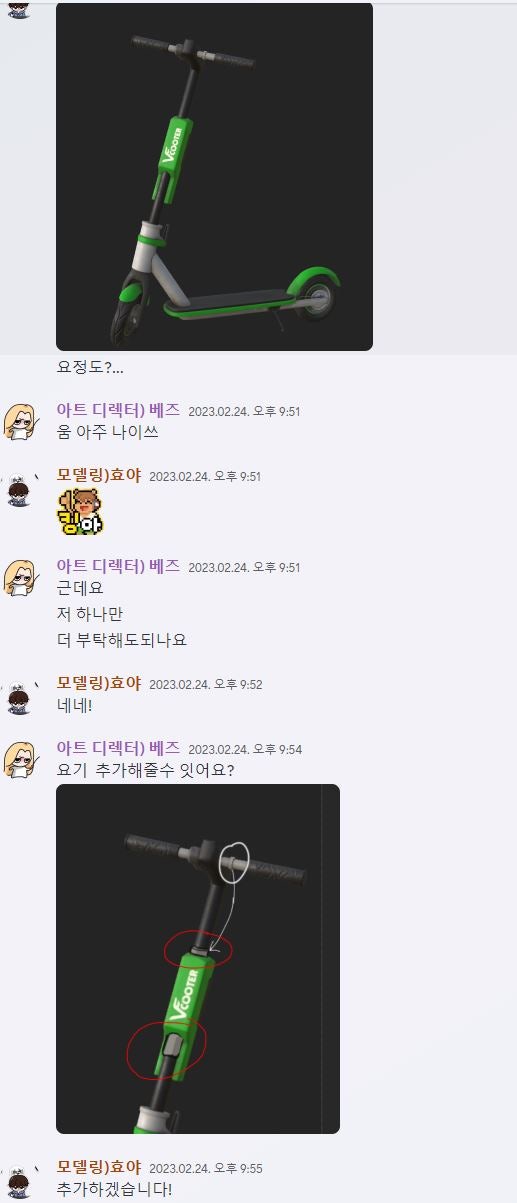Viewport: 517px width, 1203px height.
Task: Click the 오후 9:54 timestamp
Action: 245,750
